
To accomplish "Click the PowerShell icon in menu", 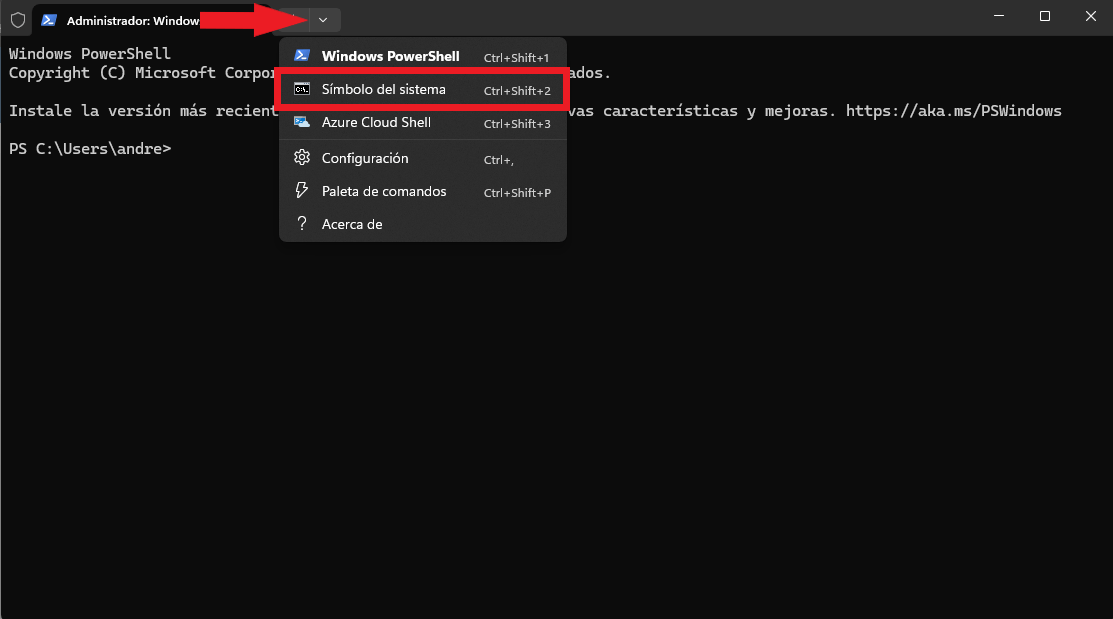I will tap(302, 55).
